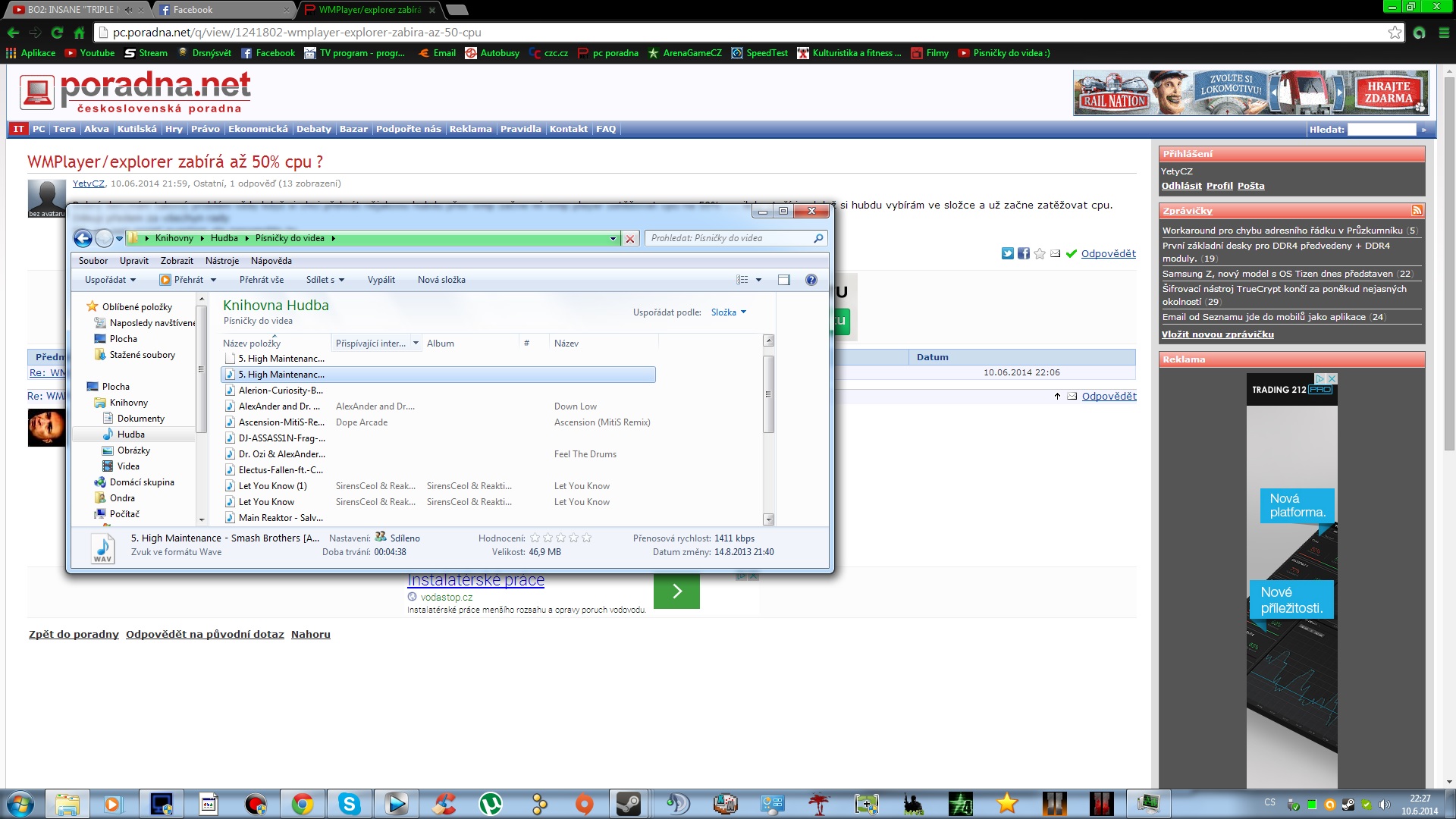Screen dimensions: 1456x819
Task: Toggle the Chrome bookmark star
Action: click(1395, 33)
